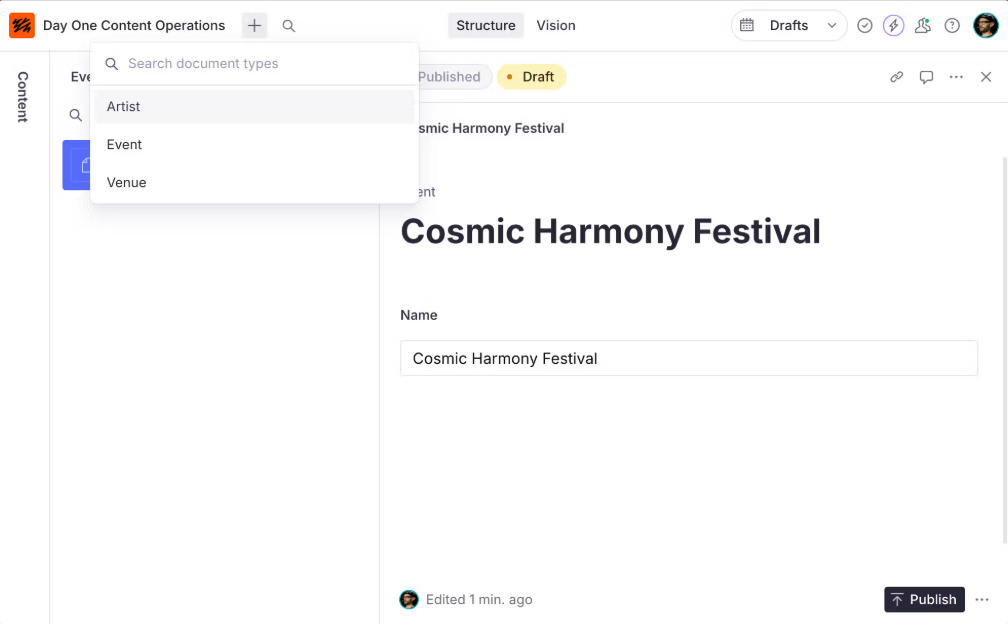Open the presence users icon

click(922, 26)
